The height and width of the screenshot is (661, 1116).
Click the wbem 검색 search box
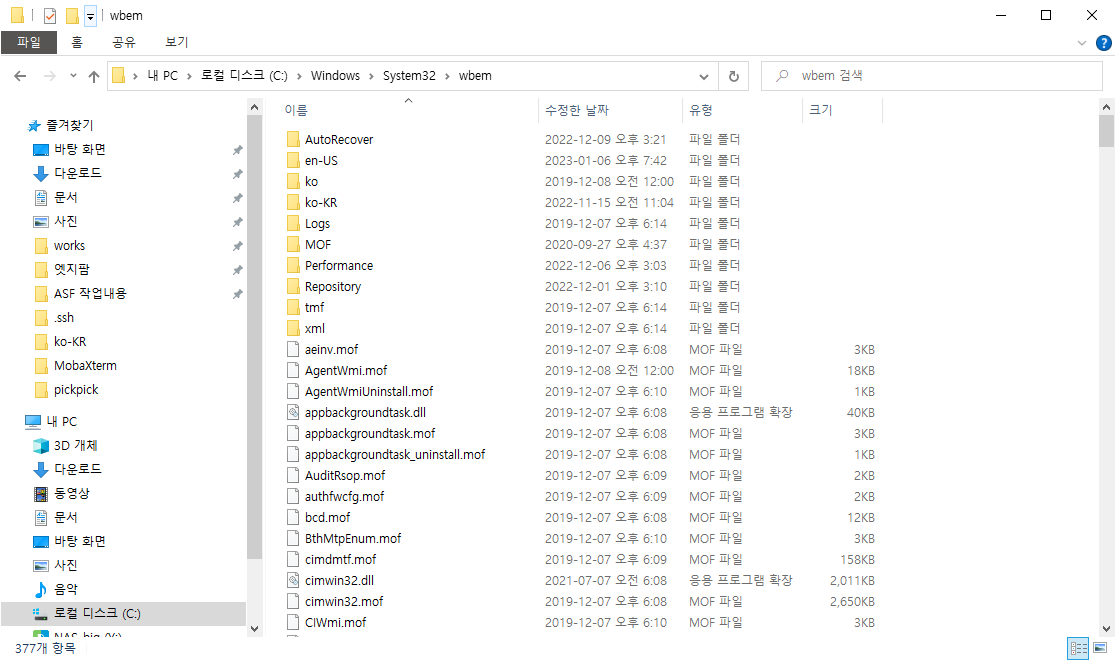pos(932,75)
